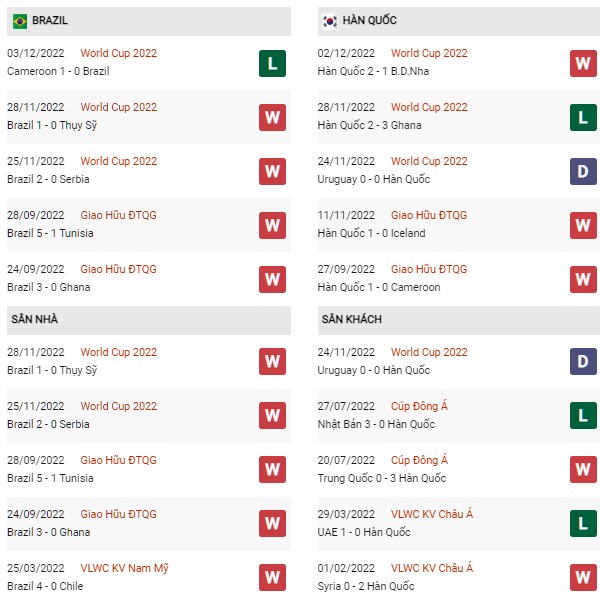Click the South Korea flag icon
This screenshot has height=598, width=600.
click(x=330, y=21)
